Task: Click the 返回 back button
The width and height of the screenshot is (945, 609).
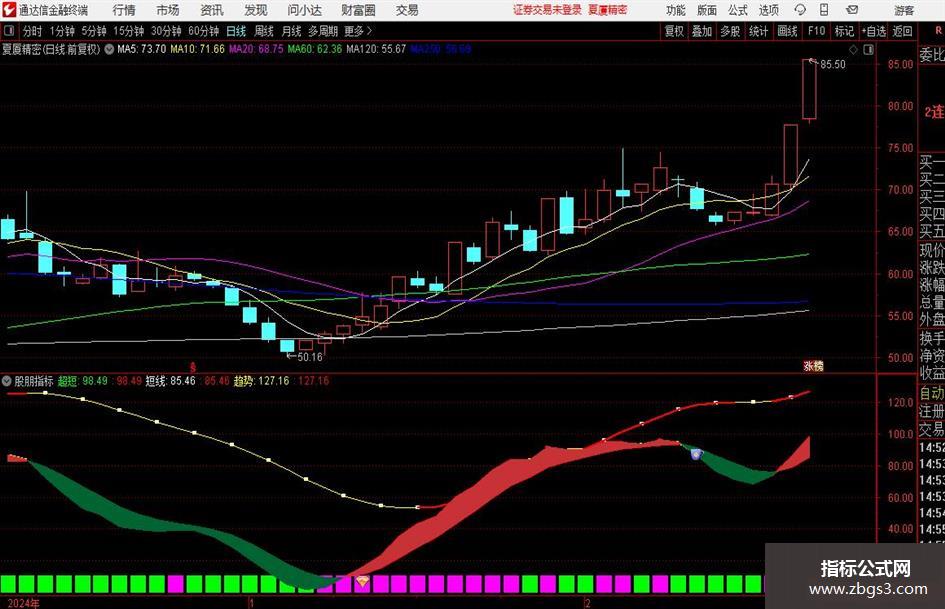Action: (x=902, y=31)
